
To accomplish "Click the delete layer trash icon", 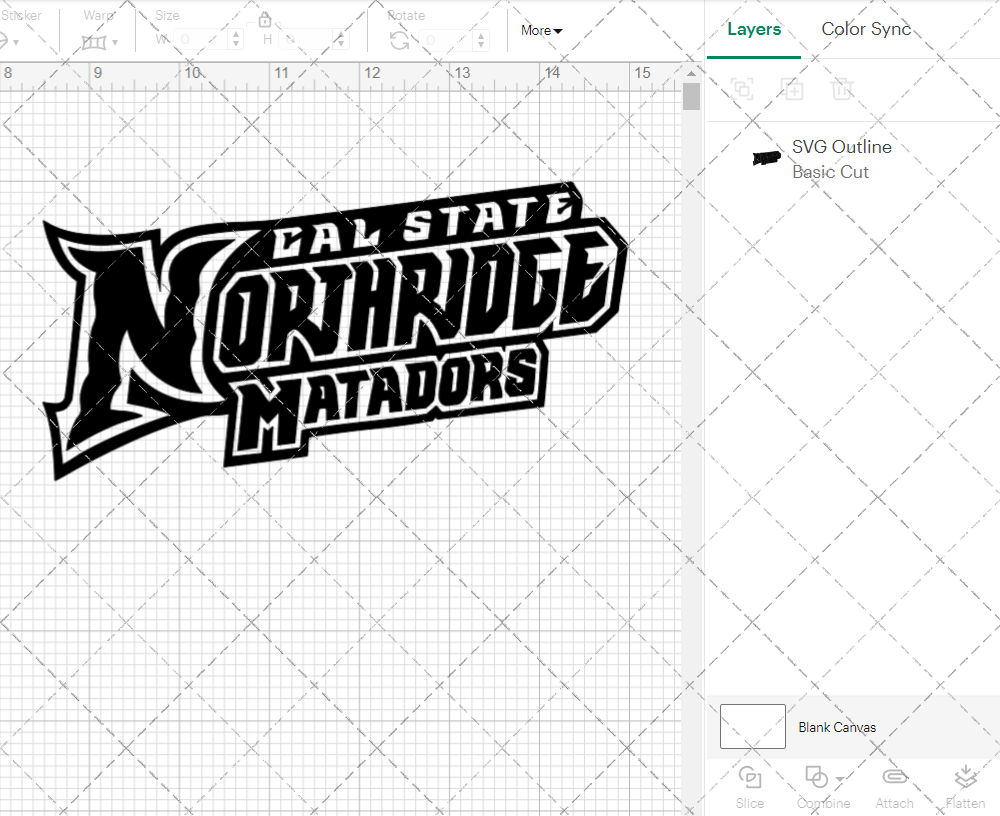I will click(843, 89).
